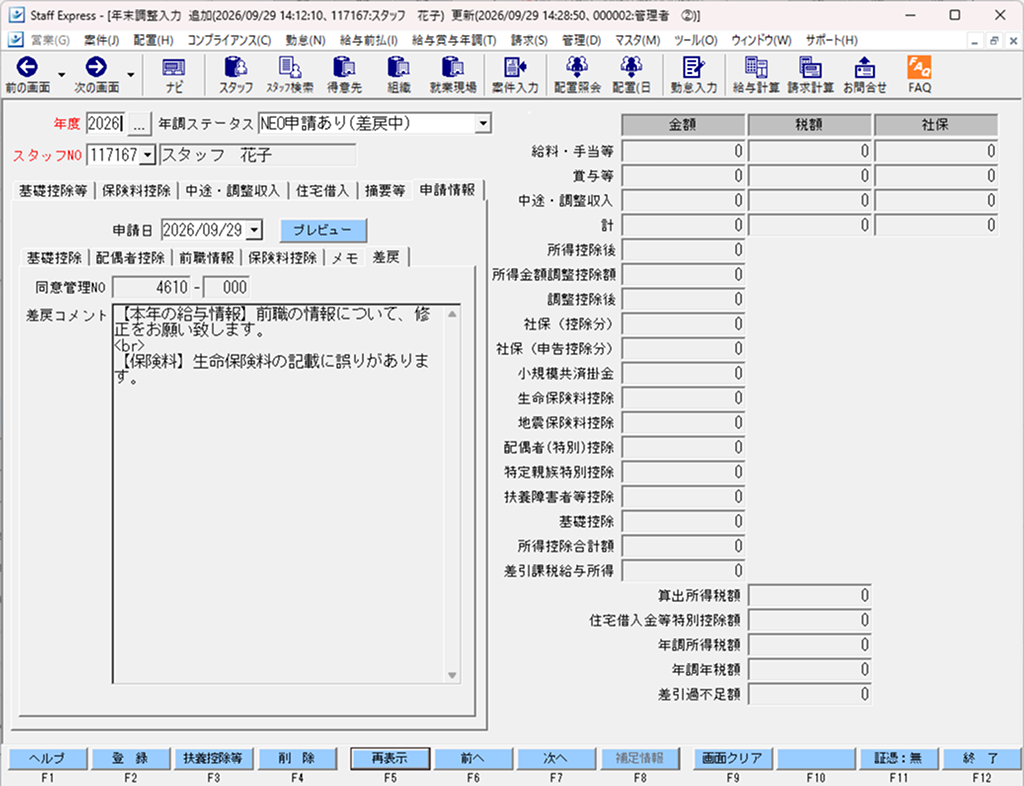1024x786 pixels.
Task: Open the 配置照会 toolbar icon
Action: click(x=577, y=74)
